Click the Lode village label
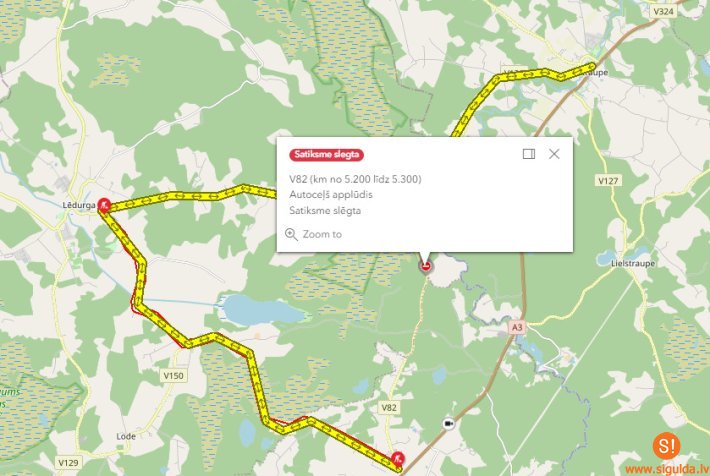The image size is (710, 476). click(x=126, y=436)
